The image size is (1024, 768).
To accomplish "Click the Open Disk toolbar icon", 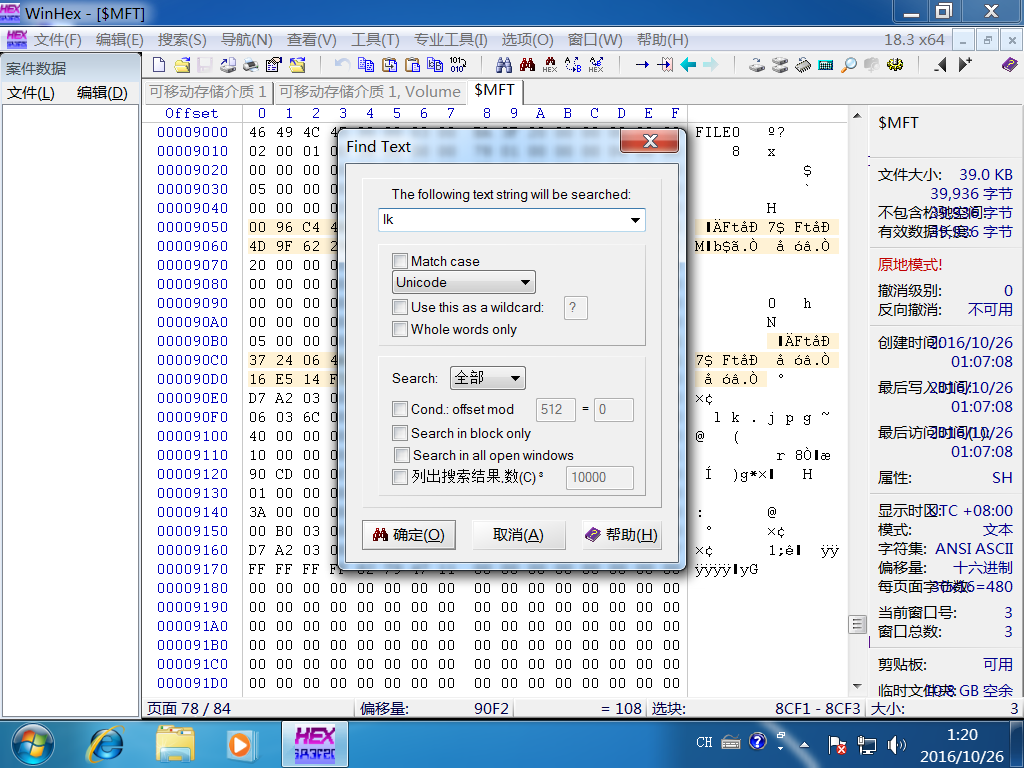I will pos(757,65).
